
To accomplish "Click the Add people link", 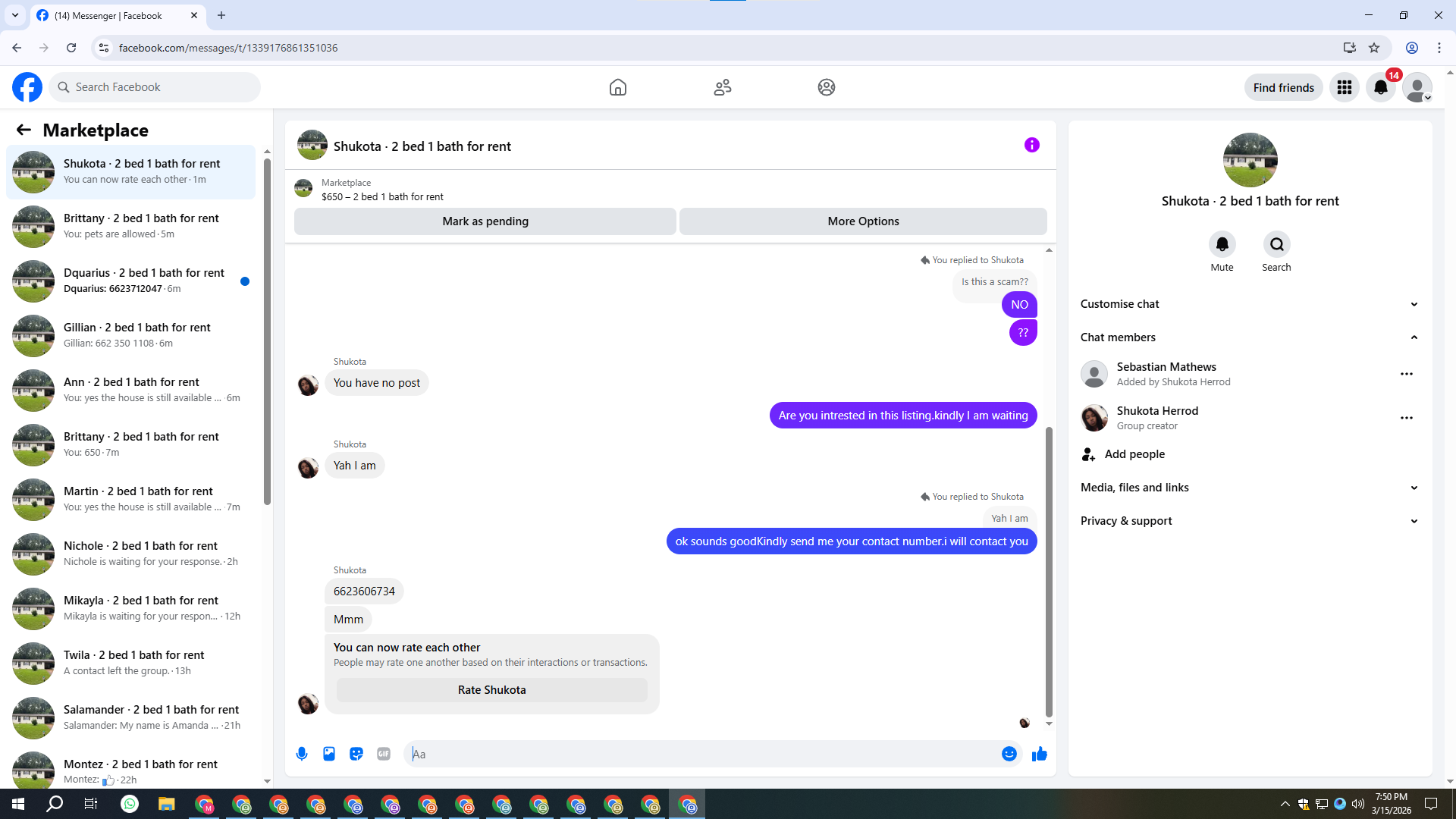I will [1134, 454].
